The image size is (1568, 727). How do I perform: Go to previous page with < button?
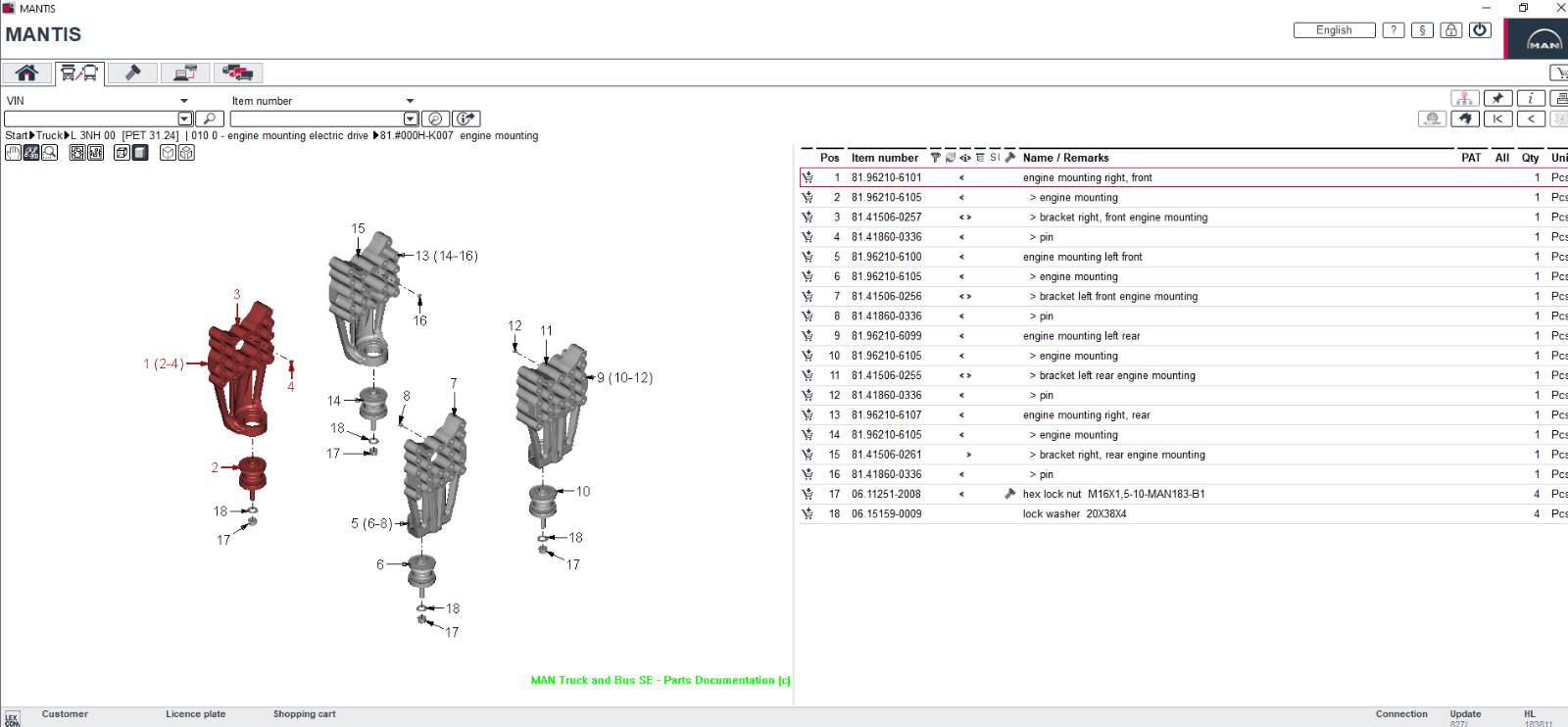tap(1531, 119)
